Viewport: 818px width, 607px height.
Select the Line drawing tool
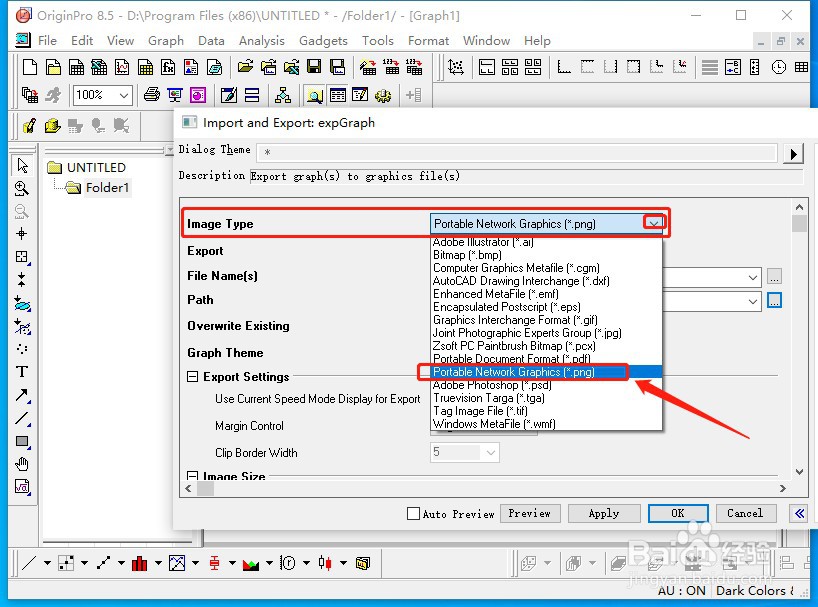(x=21, y=418)
